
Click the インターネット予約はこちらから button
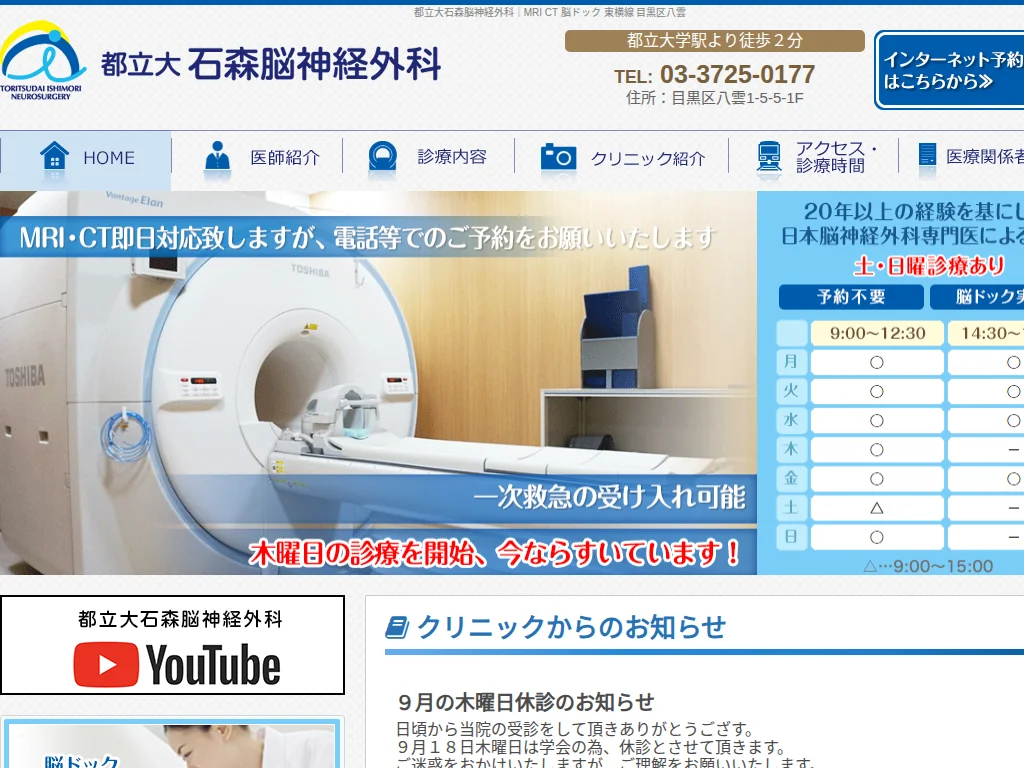point(950,70)
